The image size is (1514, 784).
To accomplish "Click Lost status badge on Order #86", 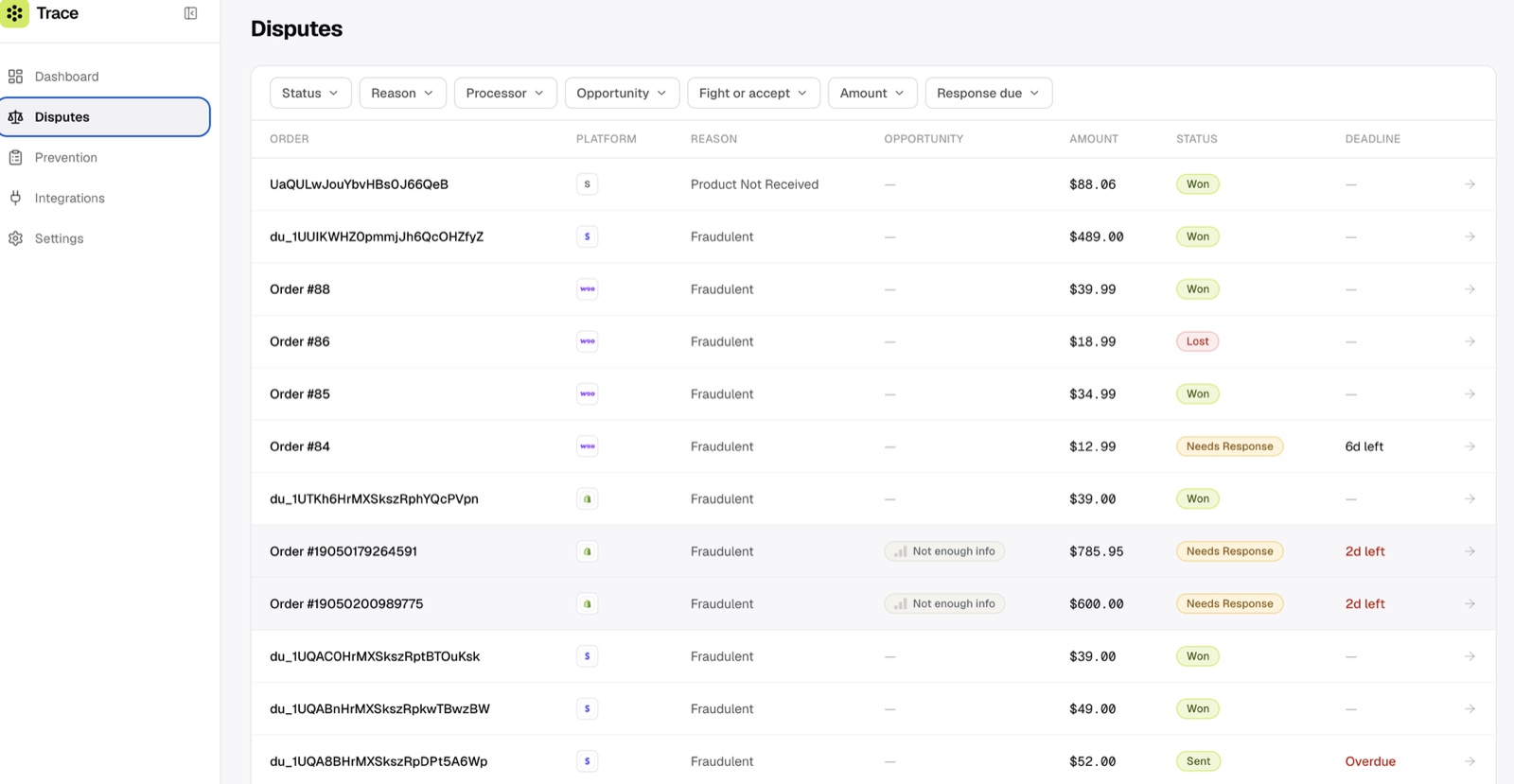I will 1197,341.
